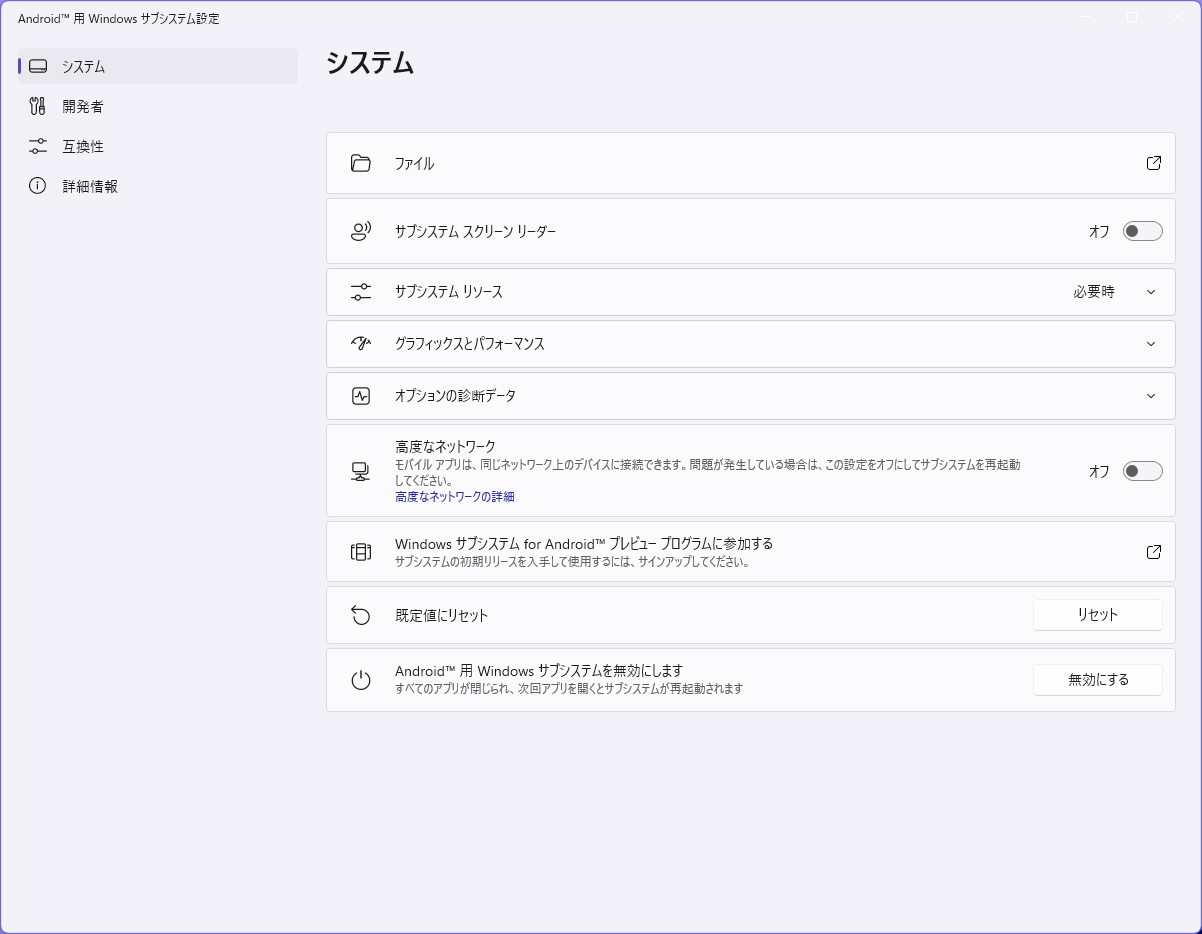Click the サブシステム リソース sliders icon
The image size is (1202, 934).
361,292
